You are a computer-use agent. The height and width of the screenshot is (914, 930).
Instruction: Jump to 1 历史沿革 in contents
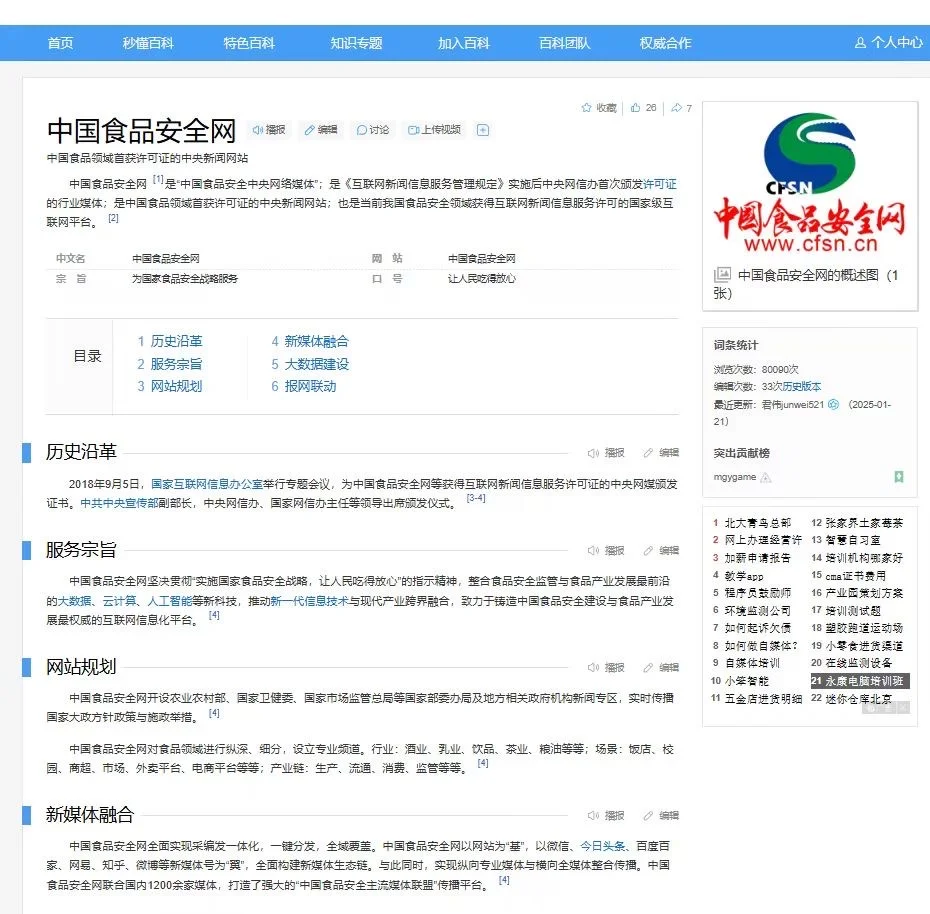pyautogui.click(x=170, y=341)
